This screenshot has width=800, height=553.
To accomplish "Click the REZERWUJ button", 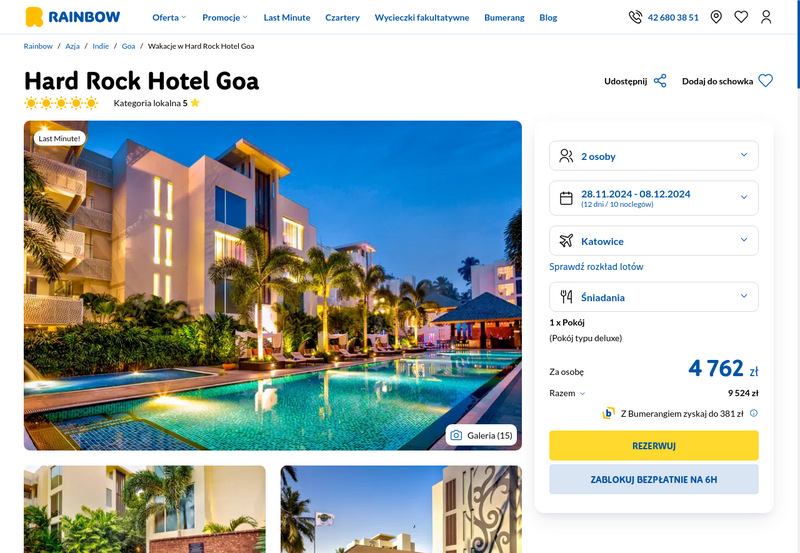I will [654, 445].
